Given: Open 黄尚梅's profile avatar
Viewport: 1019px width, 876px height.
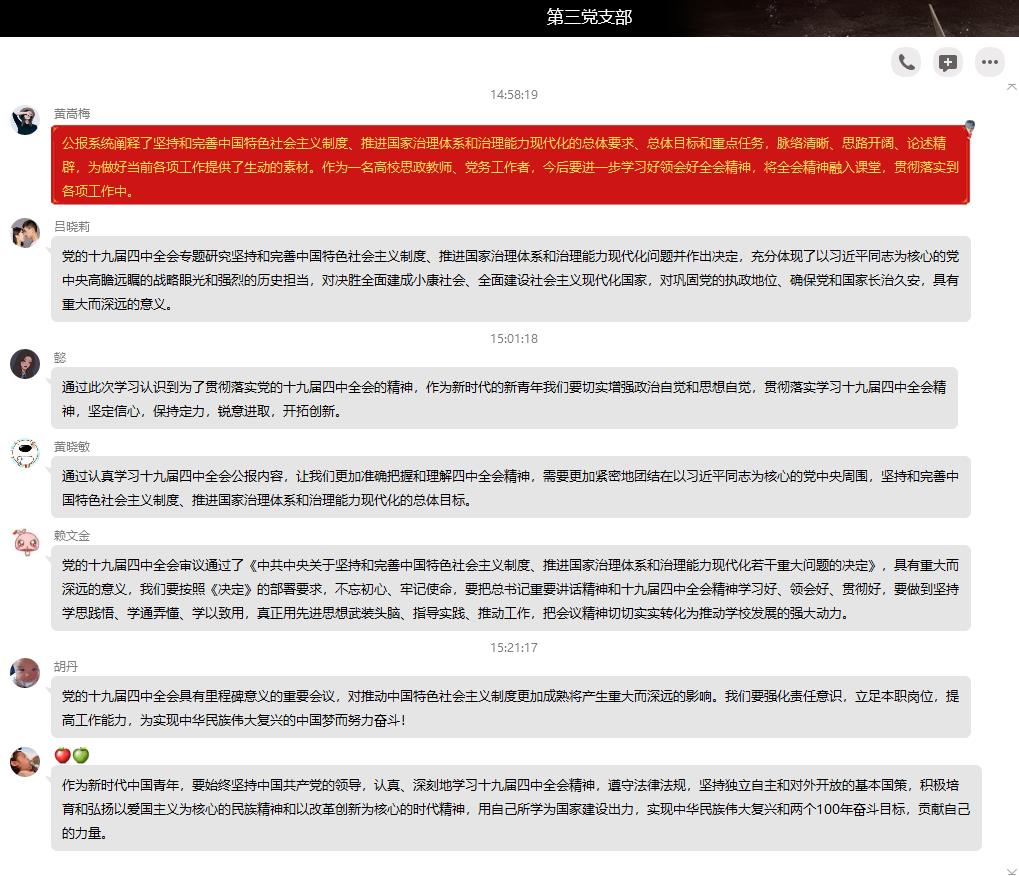Looking at the screenshot, I should [25, 120].
